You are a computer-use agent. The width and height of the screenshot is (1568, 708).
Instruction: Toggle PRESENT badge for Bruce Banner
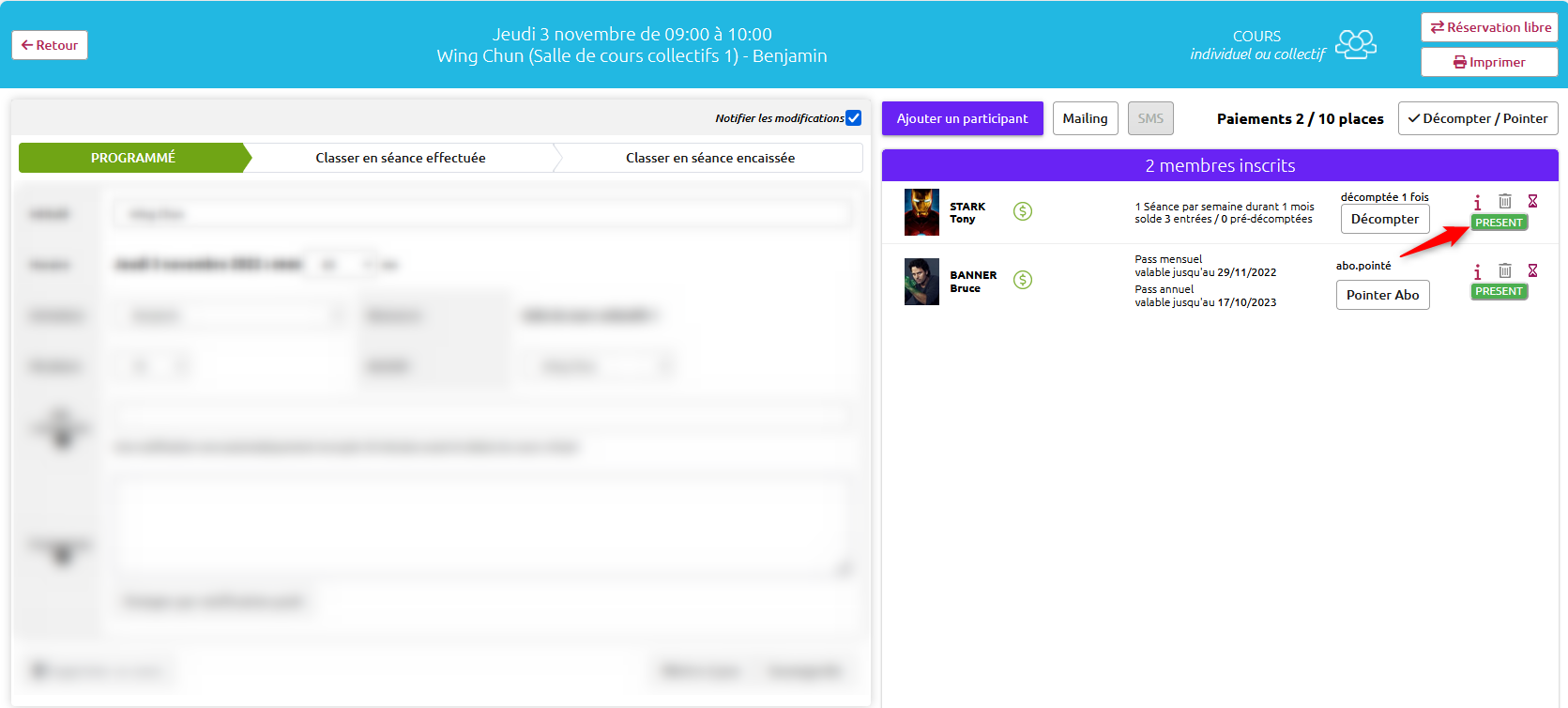(1499, 292)
